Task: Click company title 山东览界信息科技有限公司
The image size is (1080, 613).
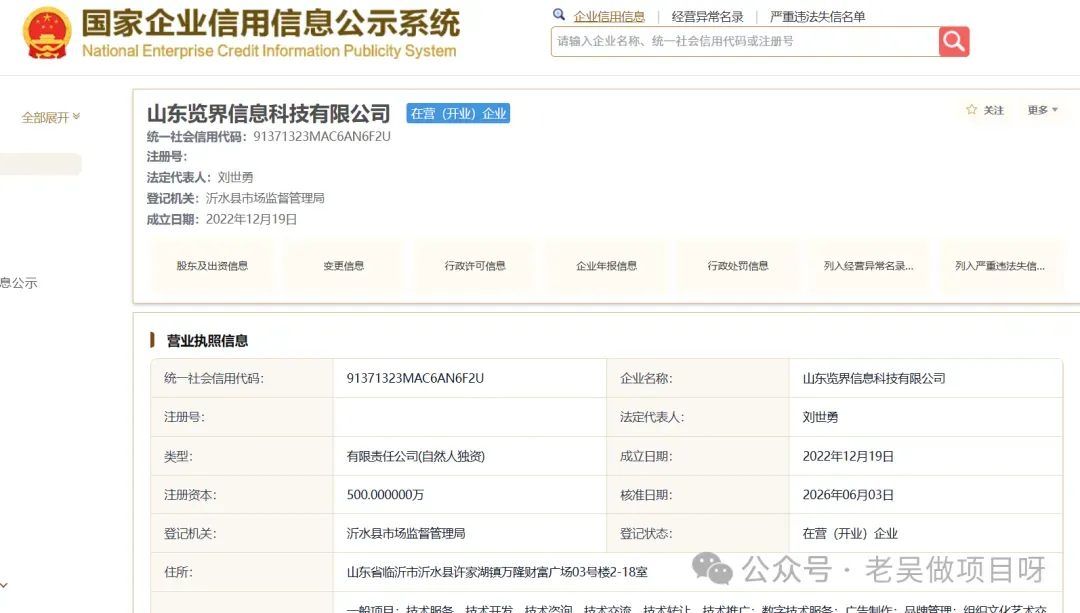Action: pyautogui.click(x=269, y=114)
